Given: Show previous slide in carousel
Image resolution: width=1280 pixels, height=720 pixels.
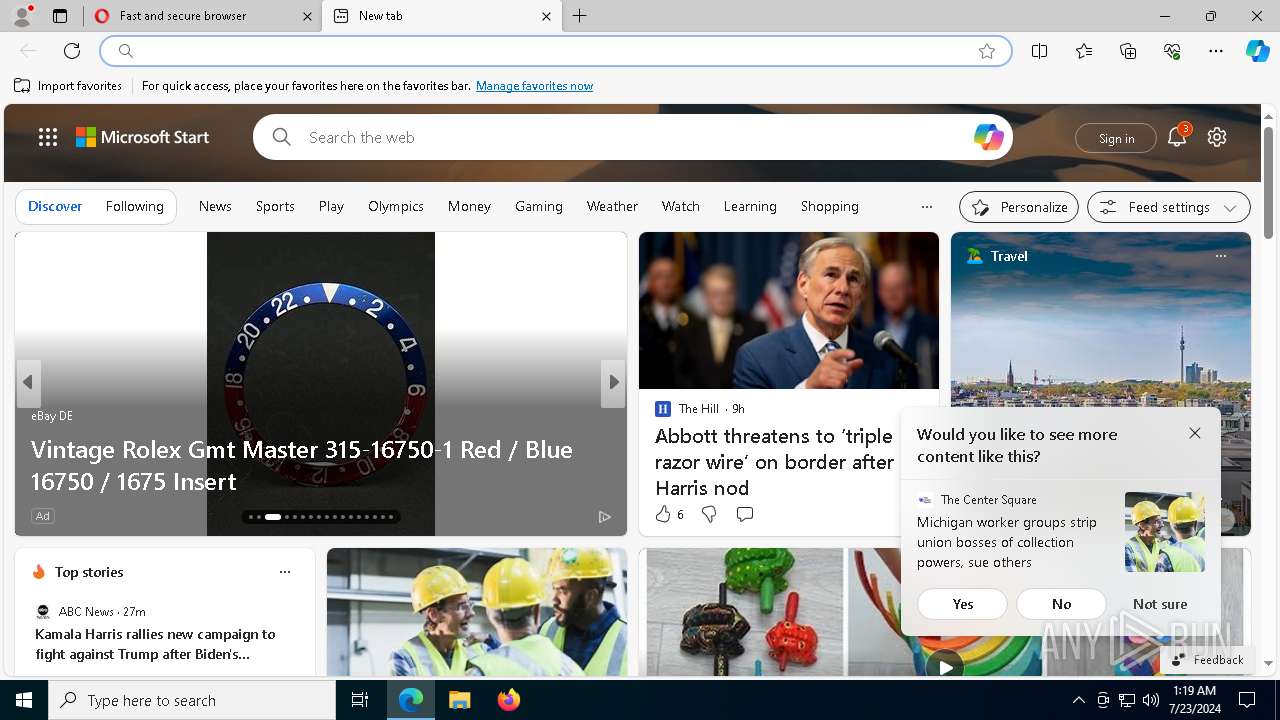Looking at the screenshot, I should (x=28, y=382).
